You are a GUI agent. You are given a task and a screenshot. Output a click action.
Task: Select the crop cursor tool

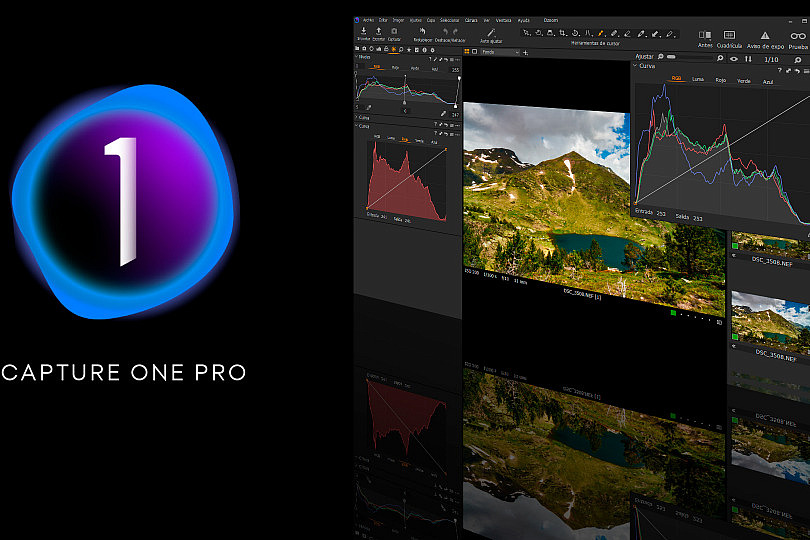(x=563, y=33)
